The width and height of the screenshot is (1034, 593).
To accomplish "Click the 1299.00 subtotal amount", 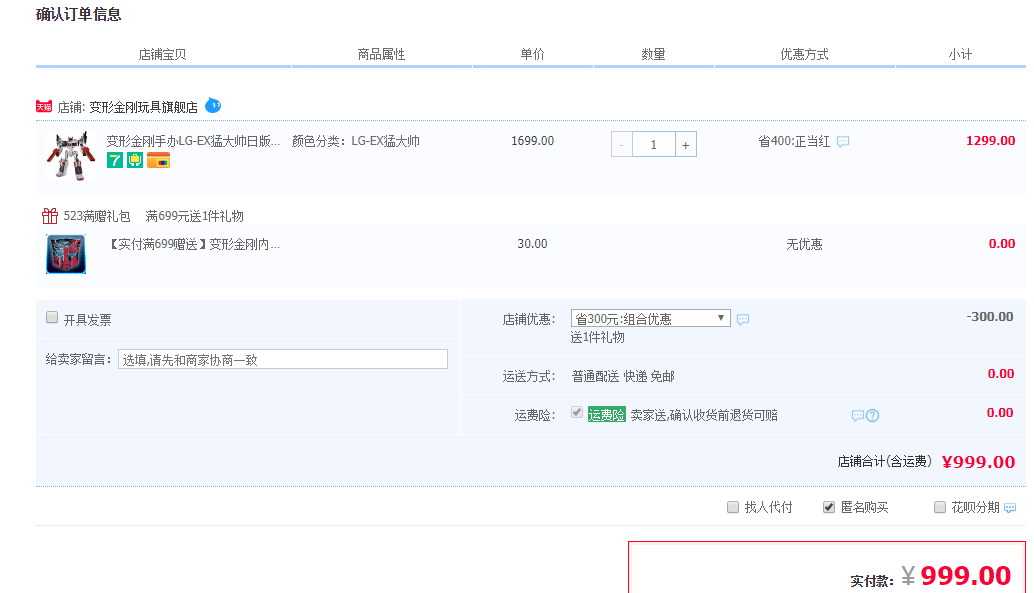I will 990,140.
